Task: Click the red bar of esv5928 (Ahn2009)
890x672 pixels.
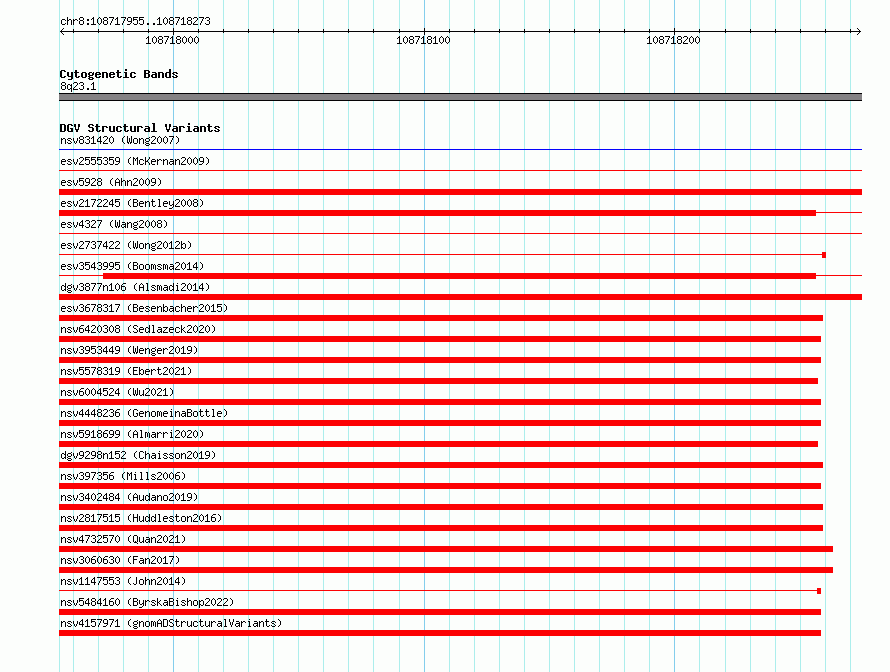Action: (x=460, y=192)
